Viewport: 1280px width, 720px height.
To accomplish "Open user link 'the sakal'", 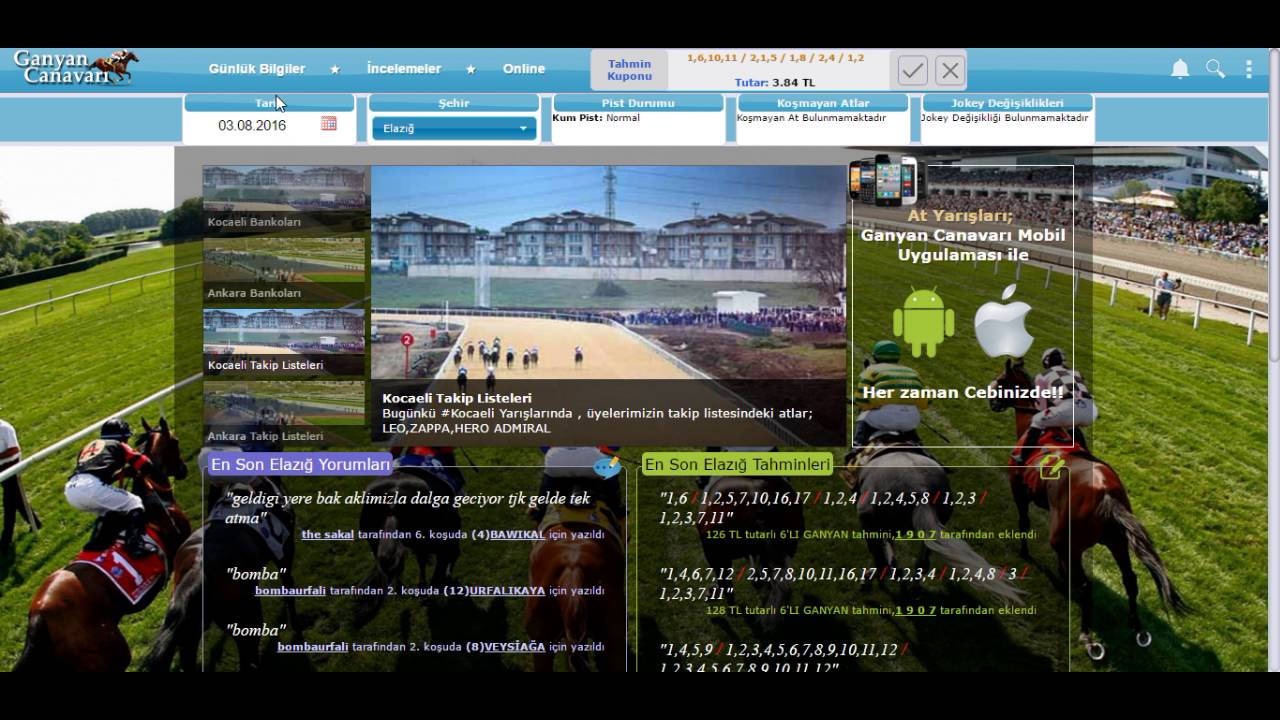I will [328, 535].
